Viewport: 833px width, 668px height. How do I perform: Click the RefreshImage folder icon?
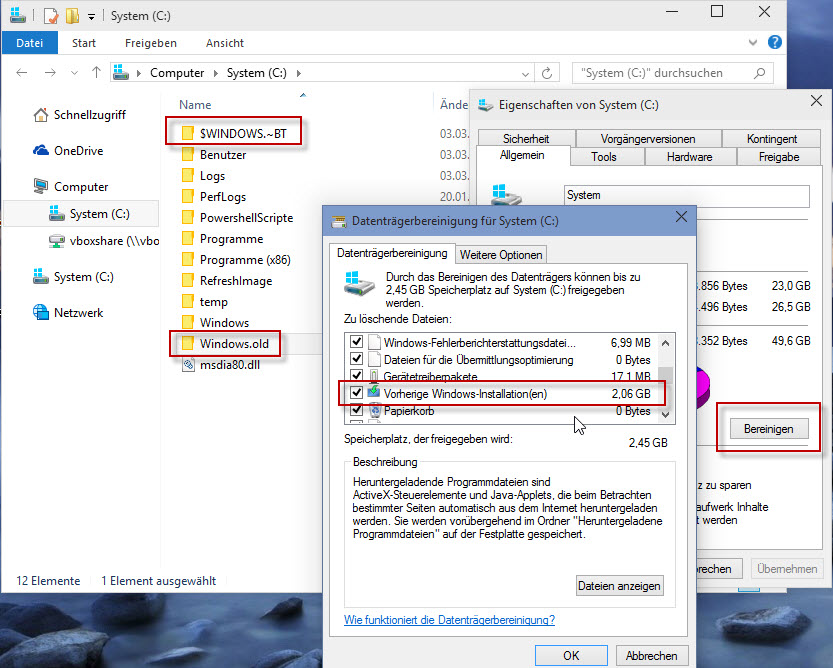(x=188, y=280)
